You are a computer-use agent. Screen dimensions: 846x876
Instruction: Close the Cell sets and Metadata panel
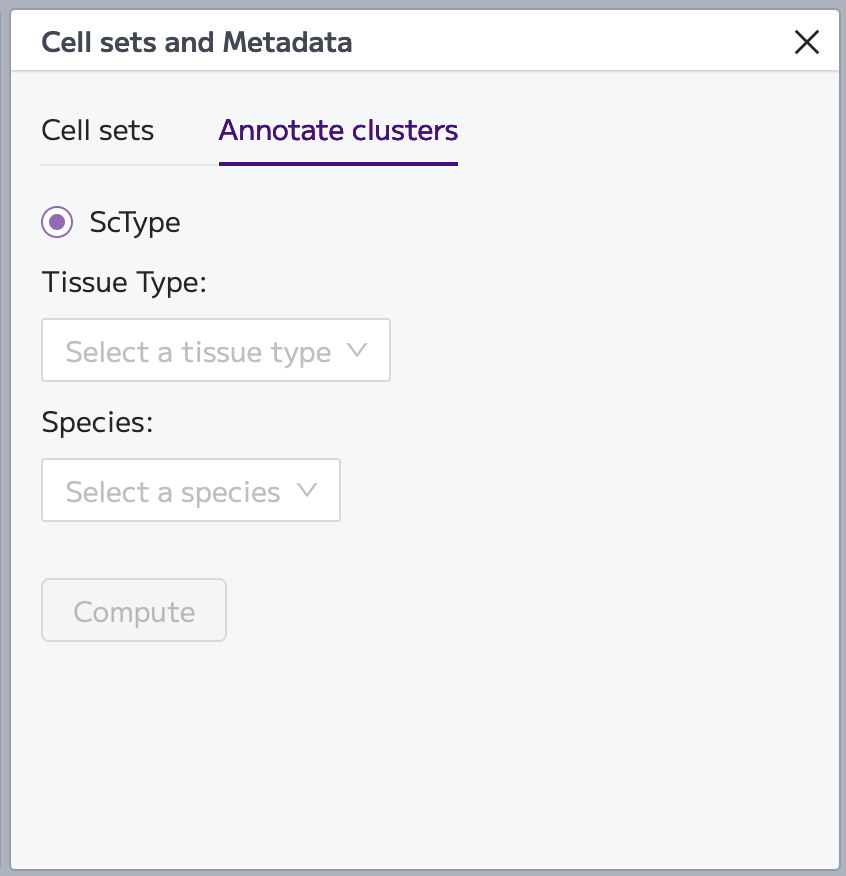point(807,42)
